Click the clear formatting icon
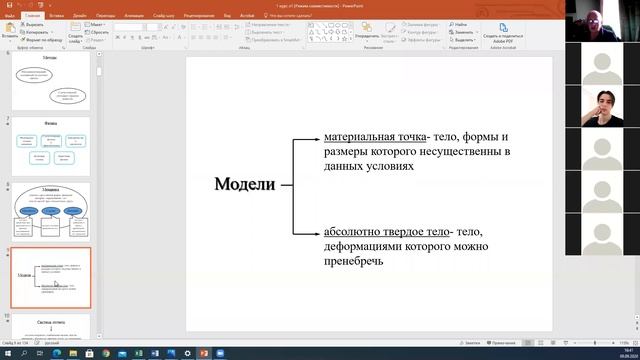This screenshot has height=360, width=640. coord(183,27)
